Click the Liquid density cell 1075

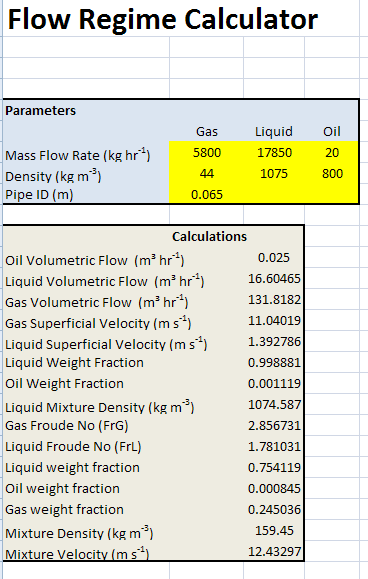(x=274, y=174)
